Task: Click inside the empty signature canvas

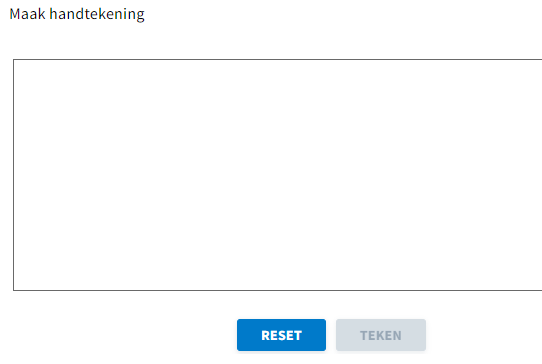Action: pos(278,175)
